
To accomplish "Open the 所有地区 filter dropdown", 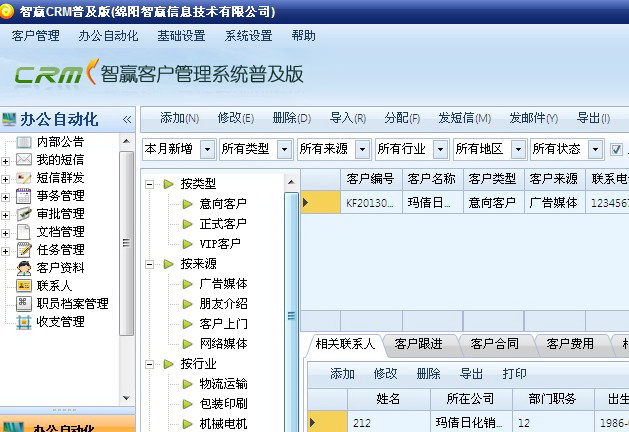I will [x=518, y=150].
